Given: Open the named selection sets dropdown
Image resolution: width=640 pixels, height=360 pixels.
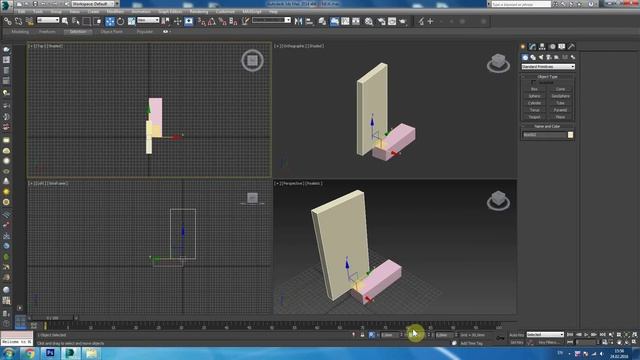Looking at the screenshot, I should point(271,20).
